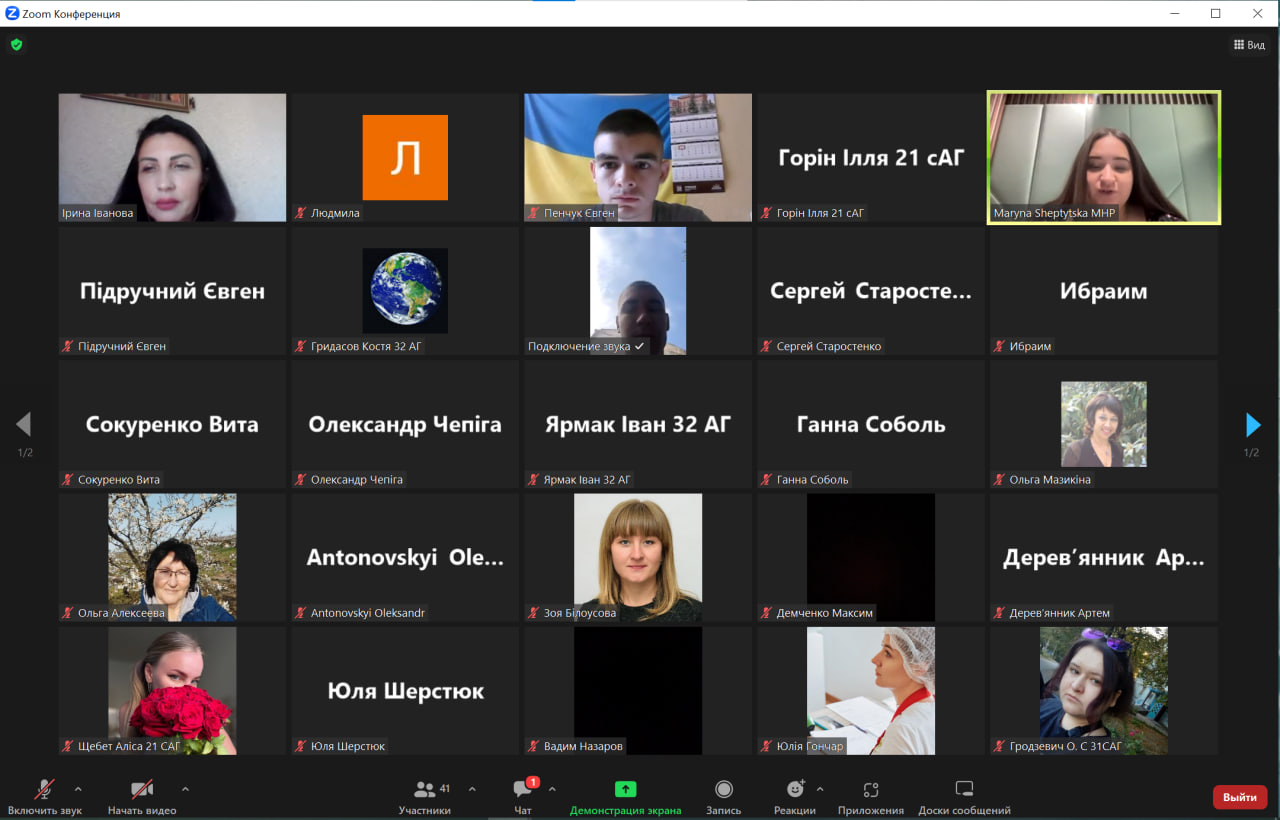This screenshot has height=820, width=1280.
Task: Go to next gallery page arrow
Action: pyautogui.click(x=1253, y=425)
